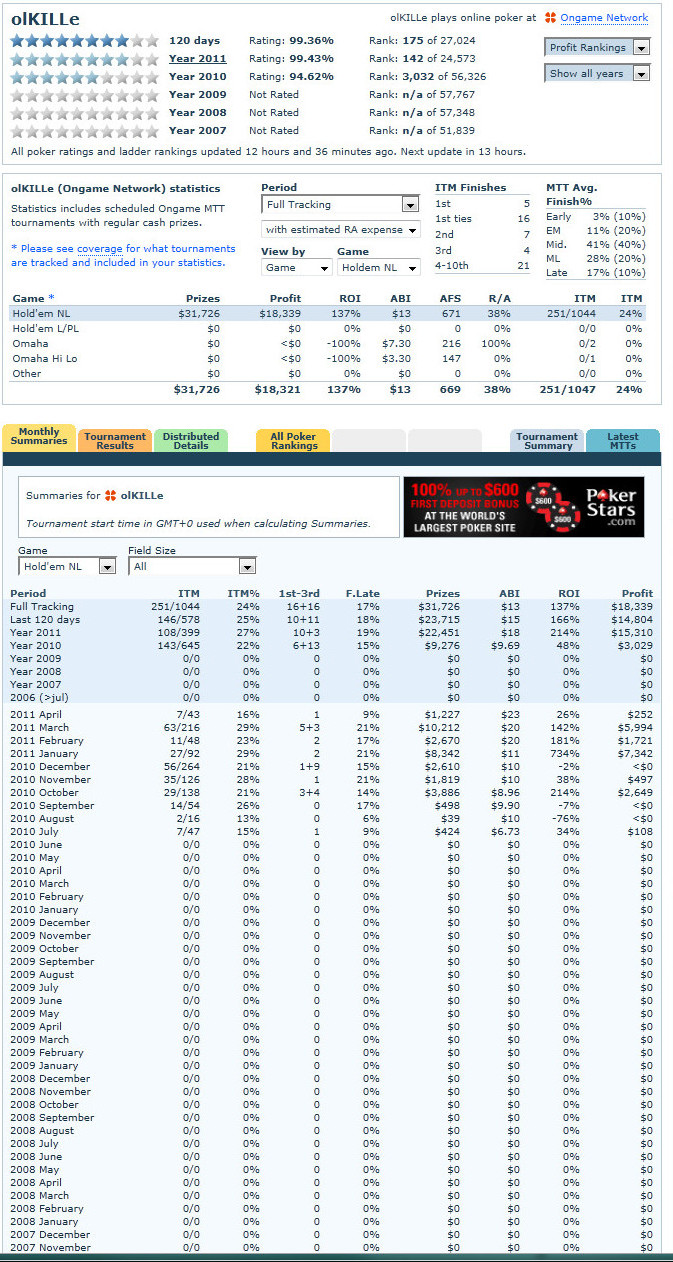Click the 2010 December period row
Image resolution: width=673 pixels, height=1262 pixels.
[332, 766]
